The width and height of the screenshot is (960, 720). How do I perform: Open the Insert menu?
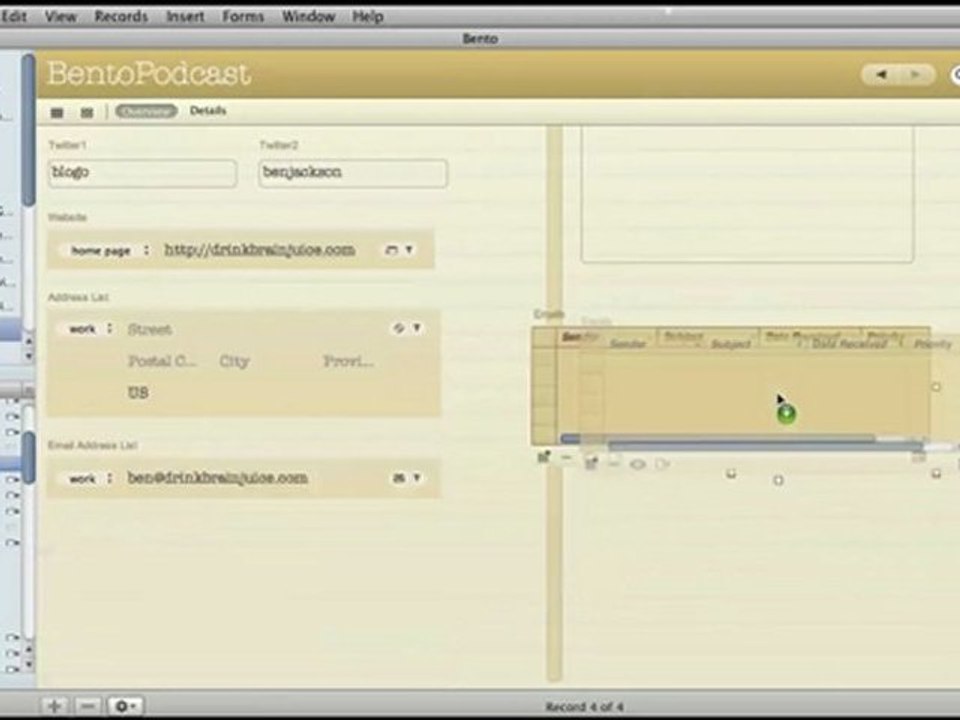[185, 17]
